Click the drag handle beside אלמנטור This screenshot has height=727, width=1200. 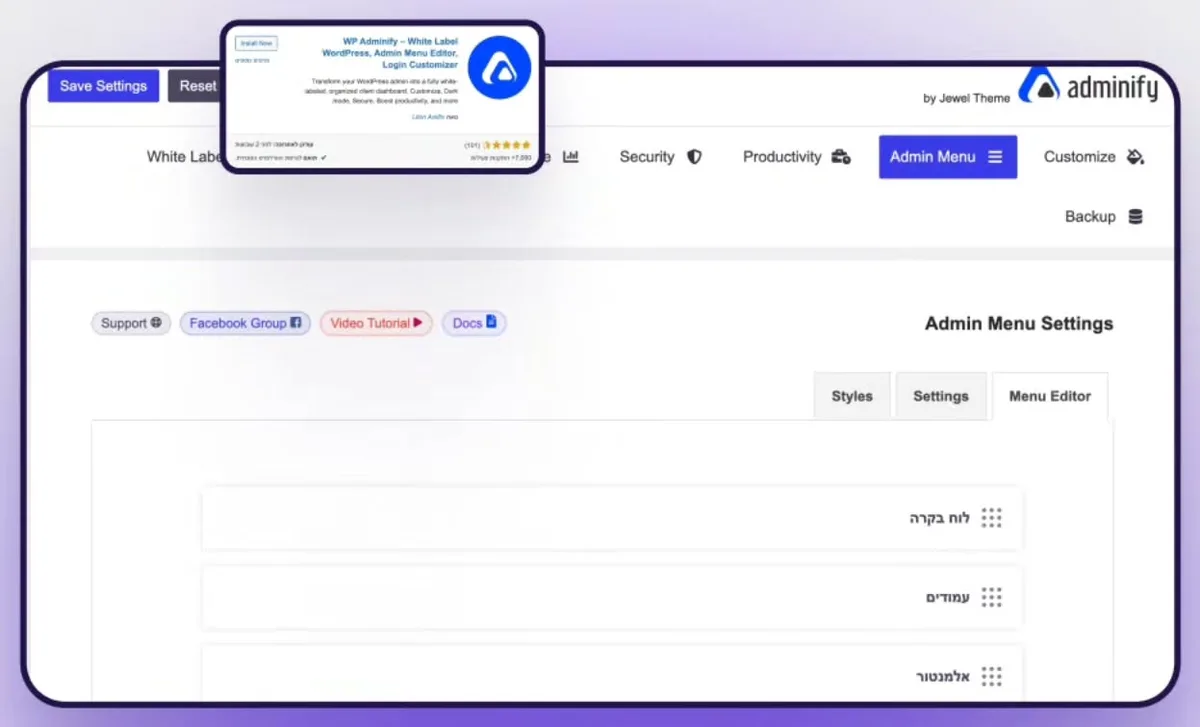pyautogui.click(x=991, y=677)
